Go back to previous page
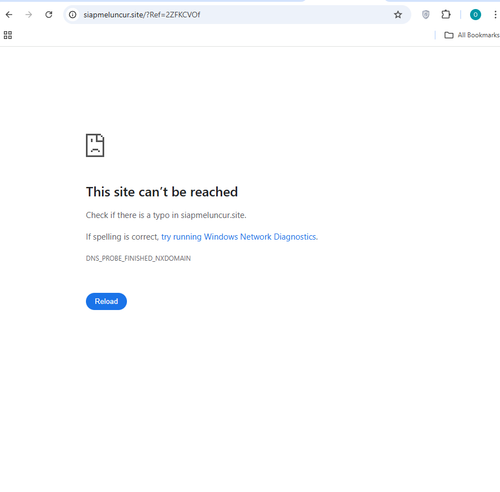This screenshot has height=492, width=500. click(9, 15)
